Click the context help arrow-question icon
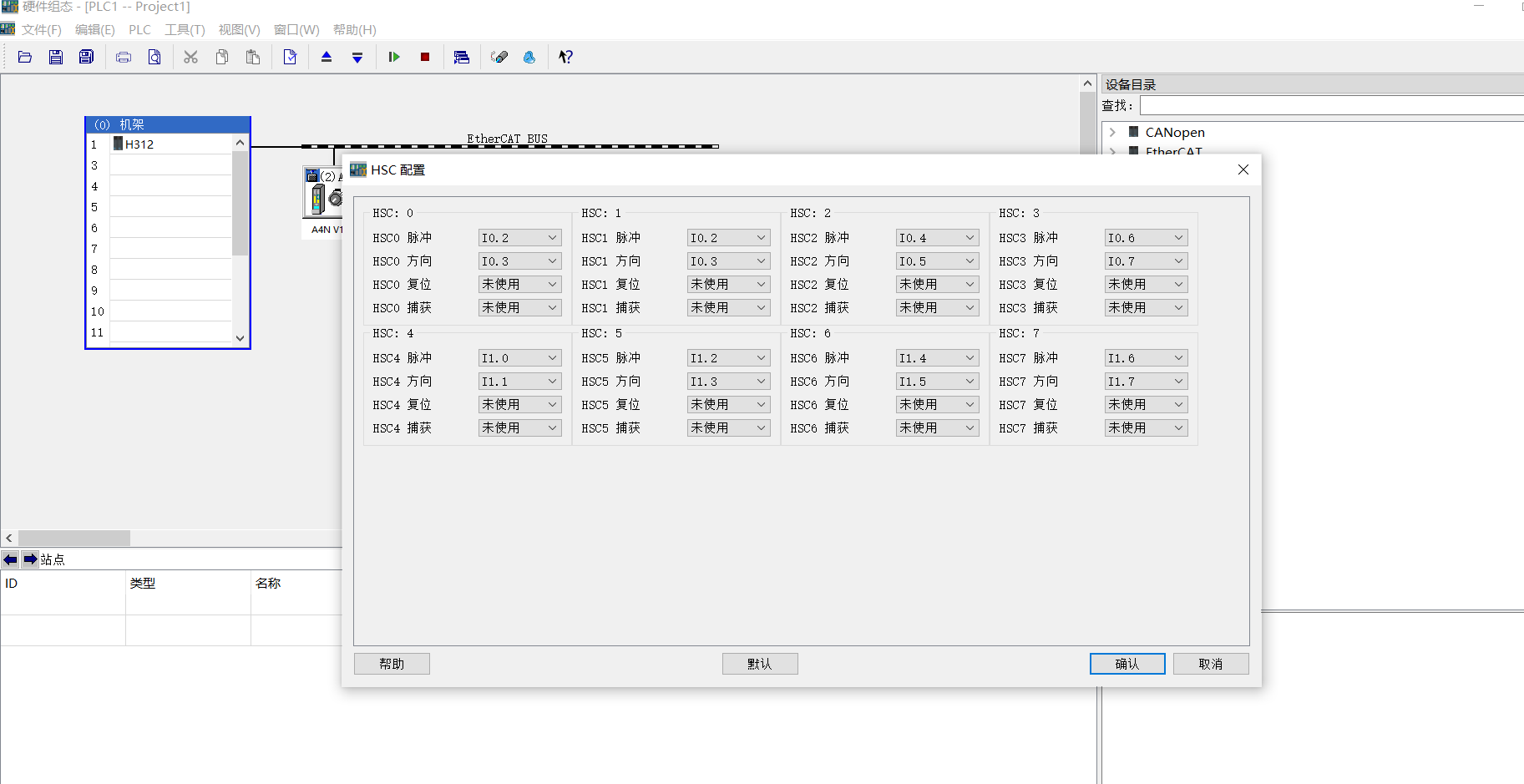Image resolution: width=1524 pixels, height=784 pixels. click(566, 57)
